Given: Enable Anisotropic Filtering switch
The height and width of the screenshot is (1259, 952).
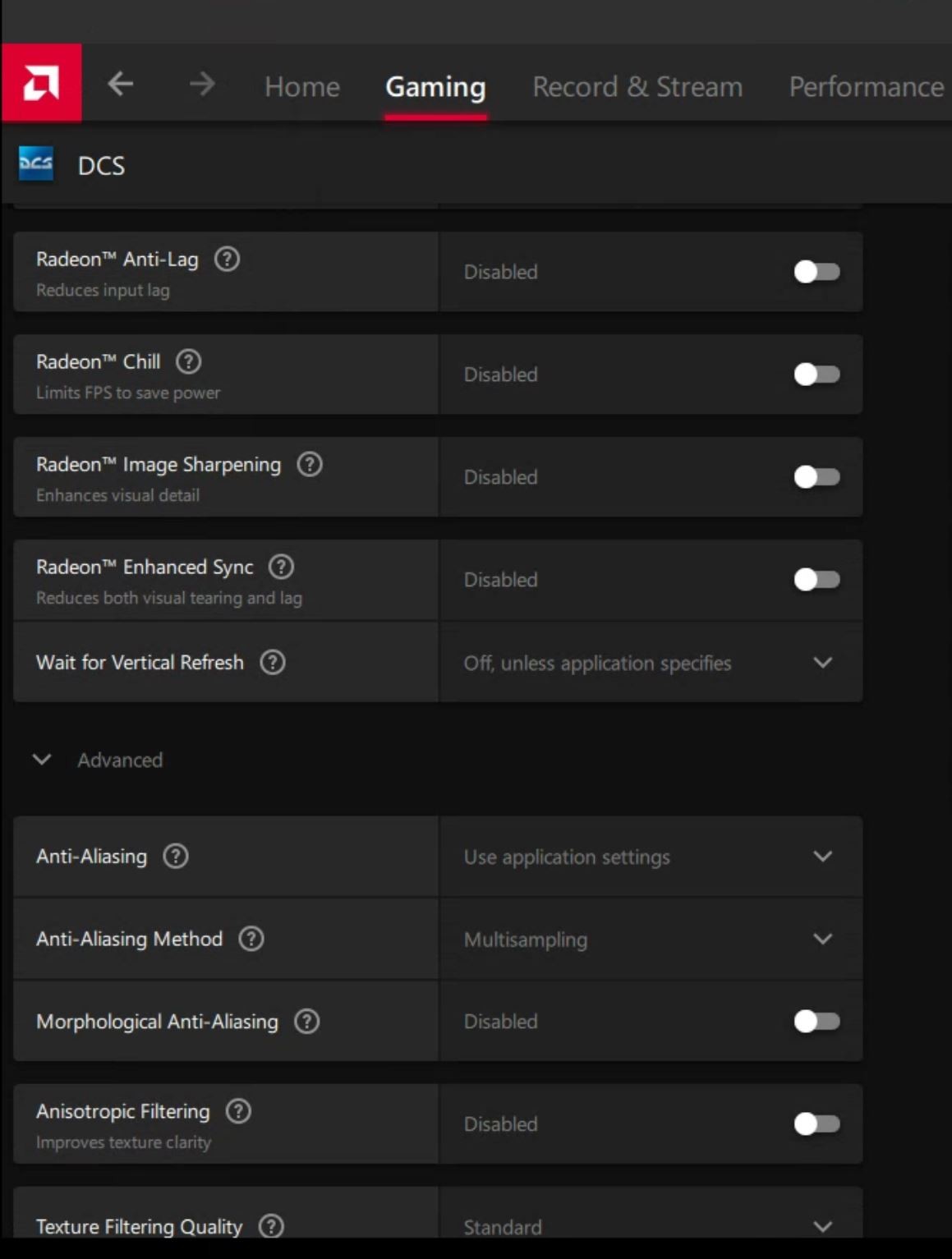Looking at the screenshot, I should pyautogui.click(x=816, y=1123).
